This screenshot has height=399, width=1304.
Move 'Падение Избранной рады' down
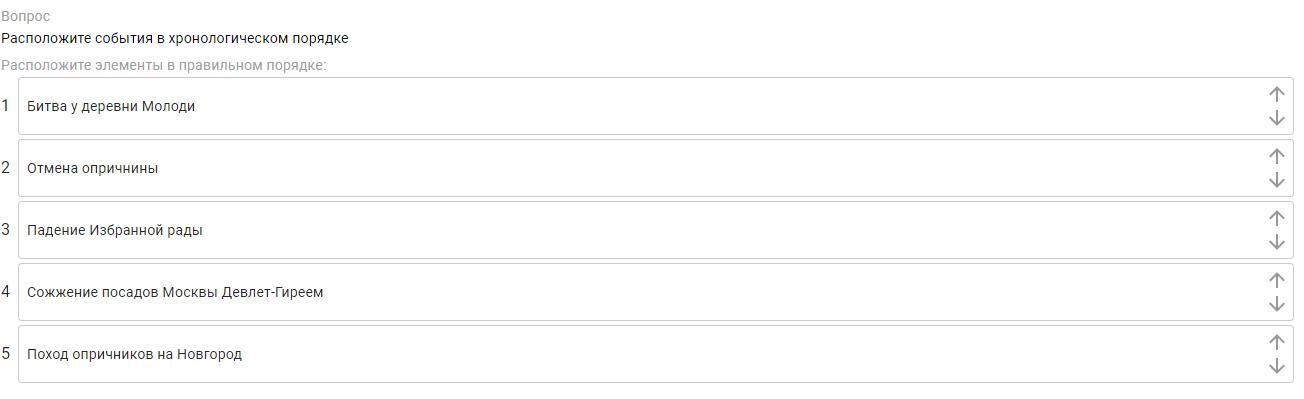[1276, 242]
